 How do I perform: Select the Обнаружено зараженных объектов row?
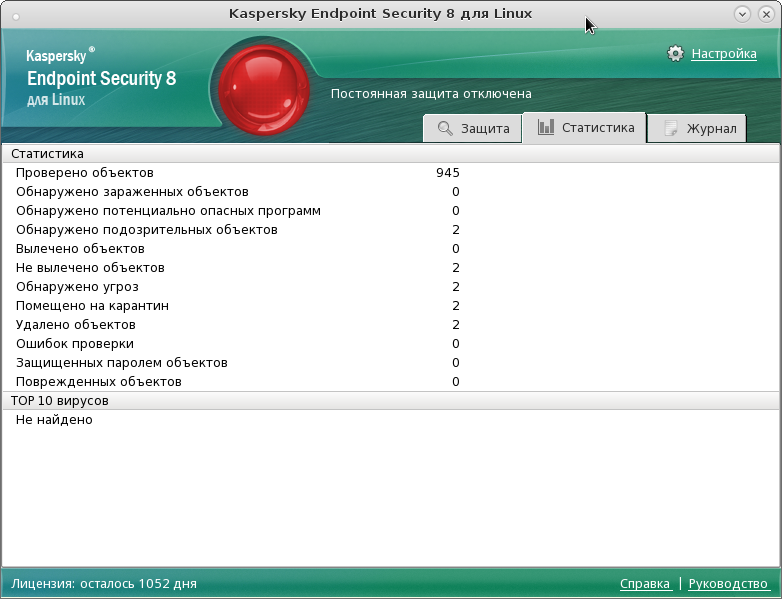(x=391, y=192)
